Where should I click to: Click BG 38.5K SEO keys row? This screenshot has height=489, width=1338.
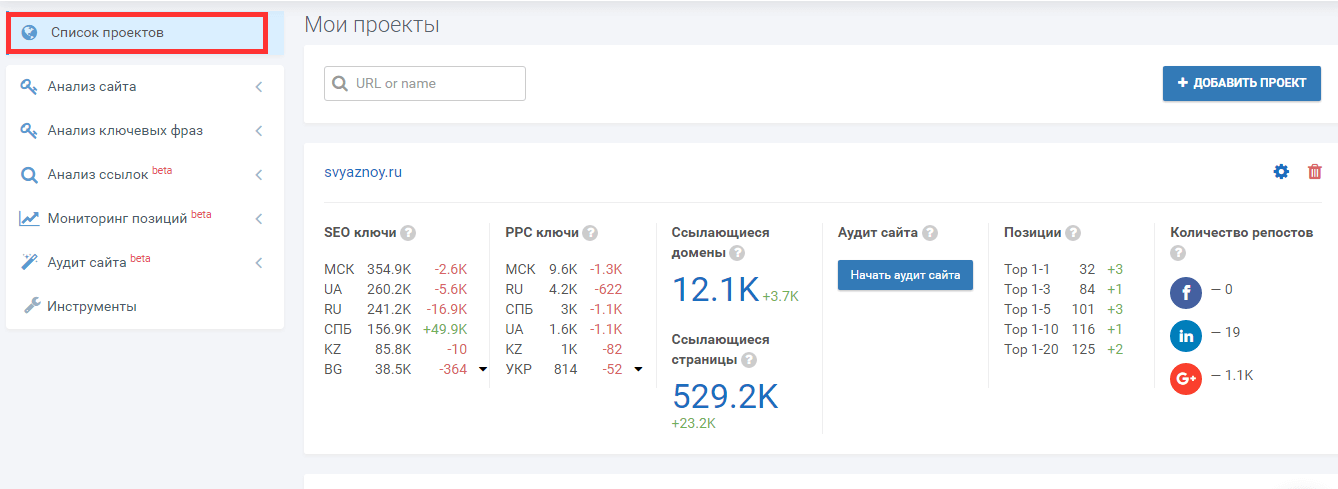(396, 369)
